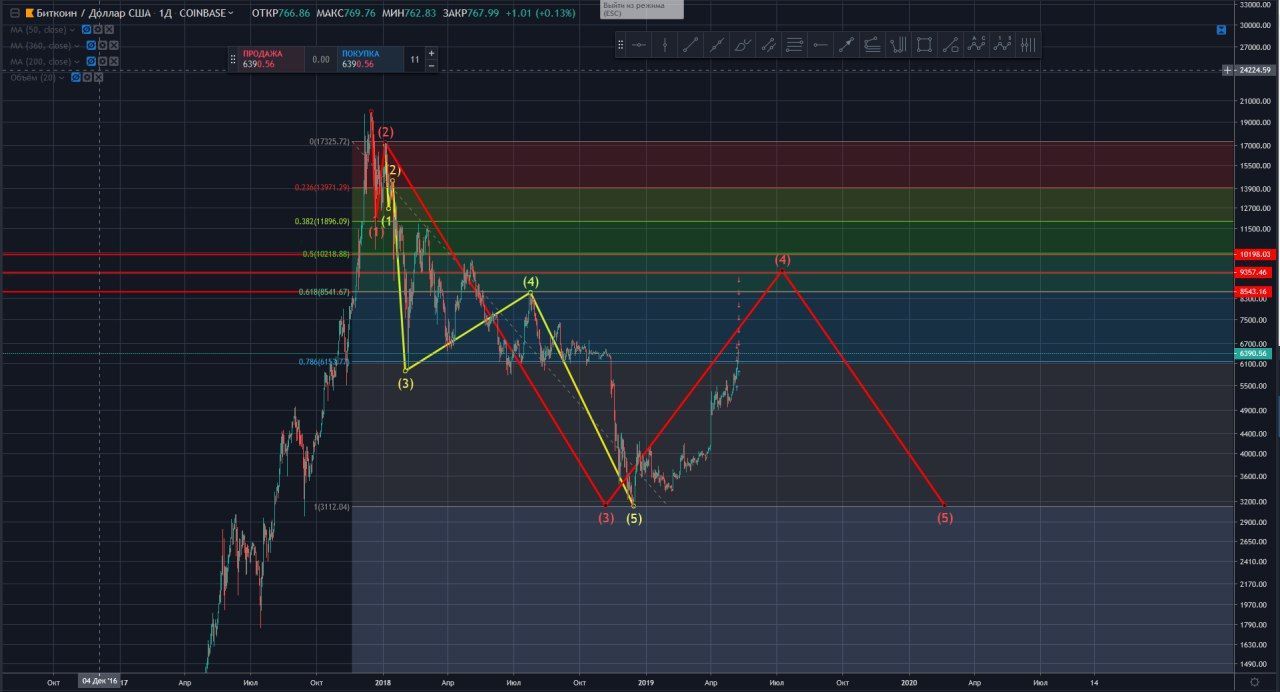The image size is (1280, 692).
Task: Click the current price label 6390.56
Action: coord(1253,353)
